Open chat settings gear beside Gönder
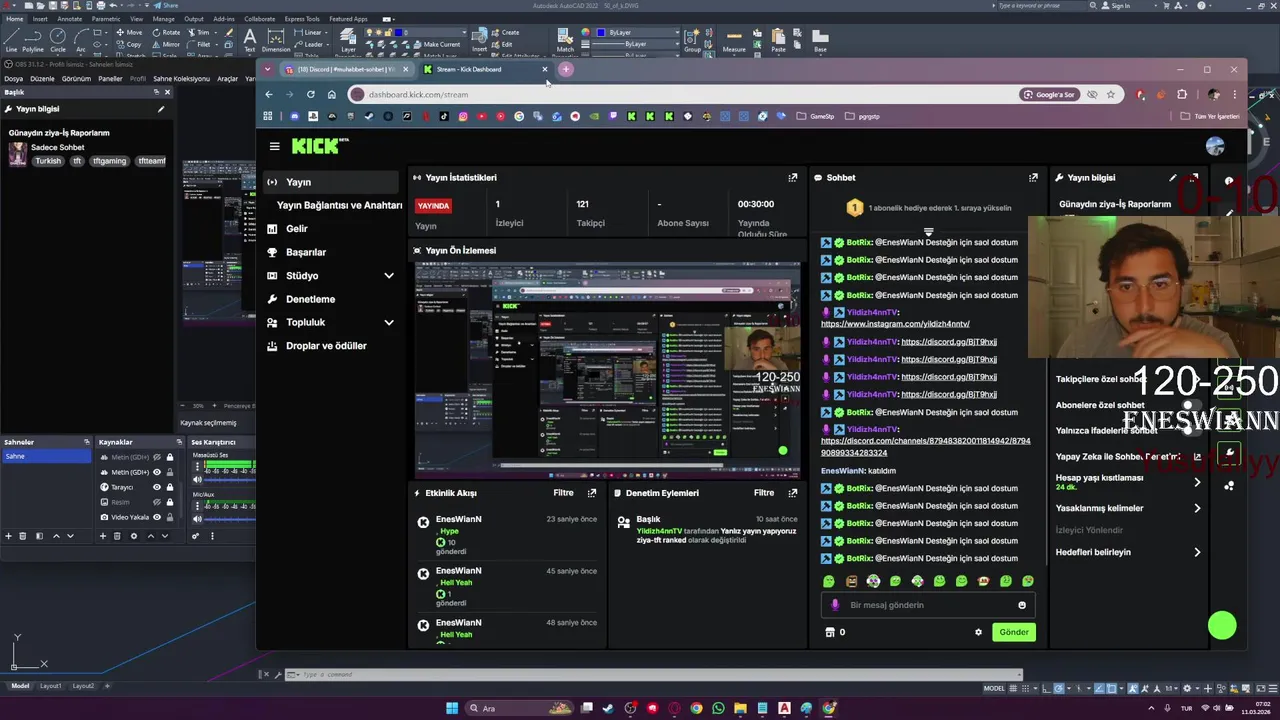Image resolution: width=1280 pixels, height=720 pixels. tap(978, 632)
